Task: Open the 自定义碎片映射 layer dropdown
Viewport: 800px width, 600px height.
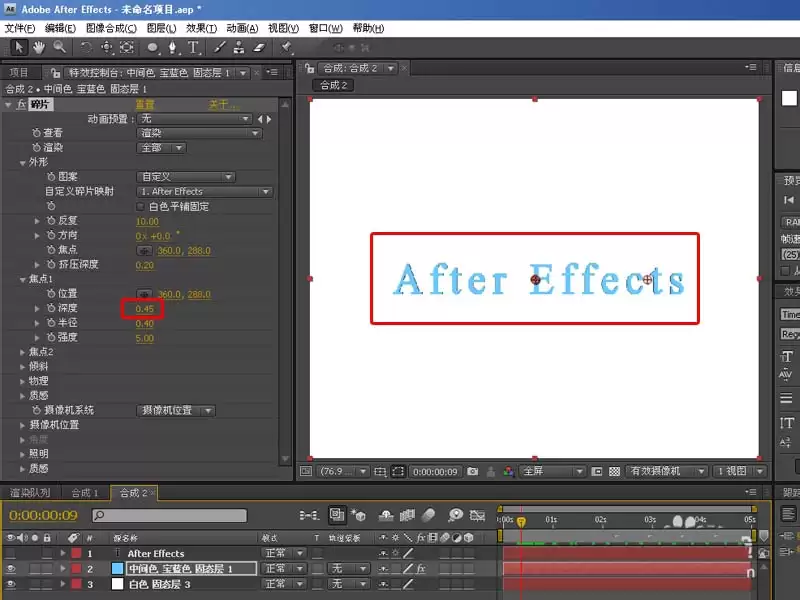Action: pos(205,192)
